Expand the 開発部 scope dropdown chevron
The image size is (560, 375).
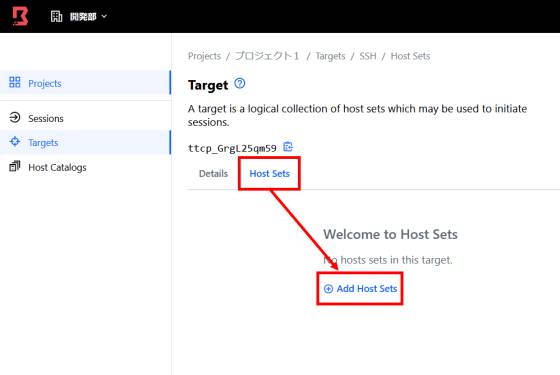(104, 16)
